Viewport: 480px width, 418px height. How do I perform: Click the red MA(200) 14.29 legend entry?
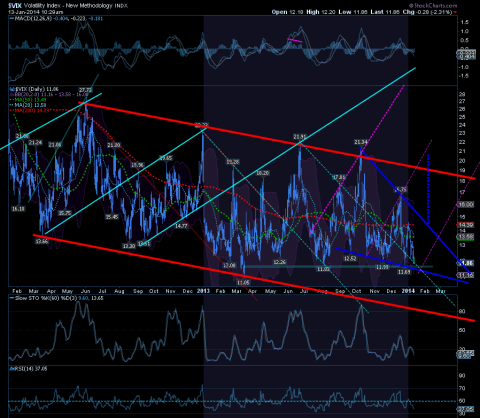tap(30, 110)
